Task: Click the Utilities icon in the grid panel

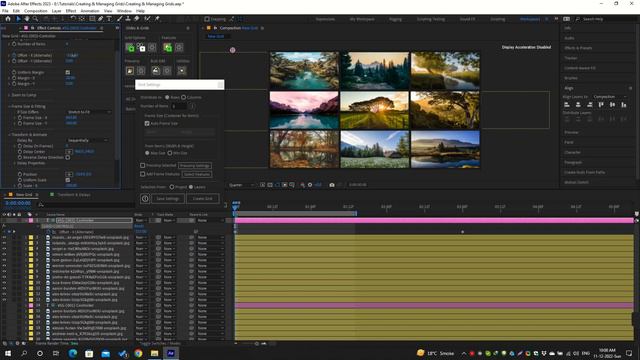Action: point(182,71)
